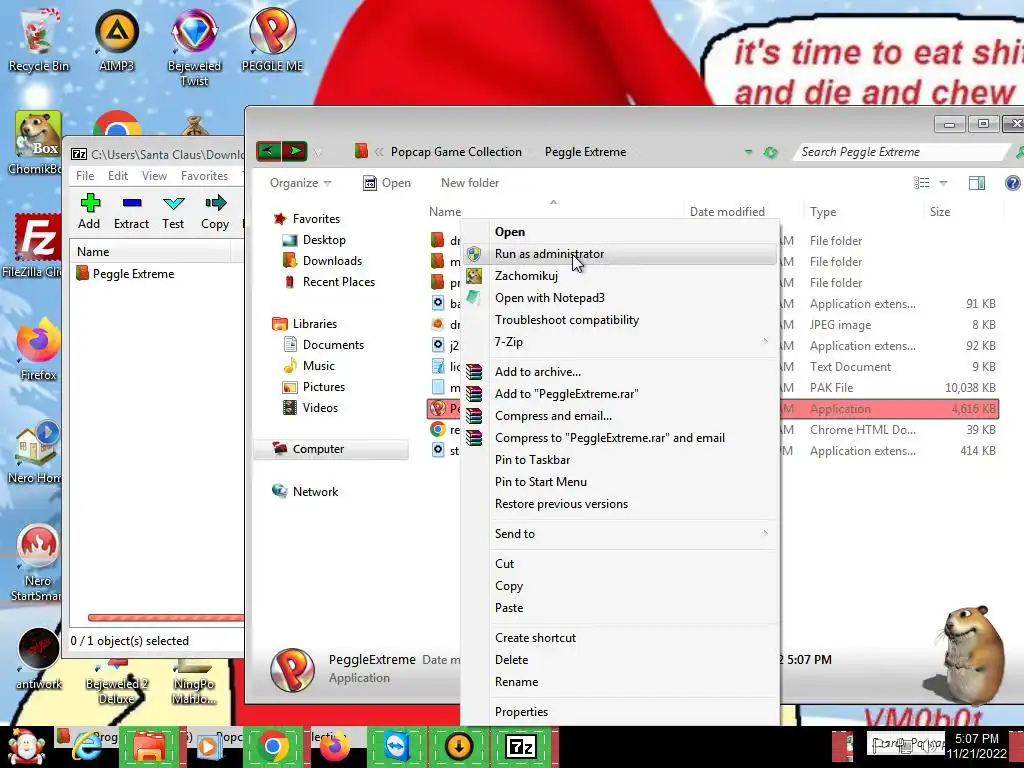Click the New folder button

coord(470,183)
